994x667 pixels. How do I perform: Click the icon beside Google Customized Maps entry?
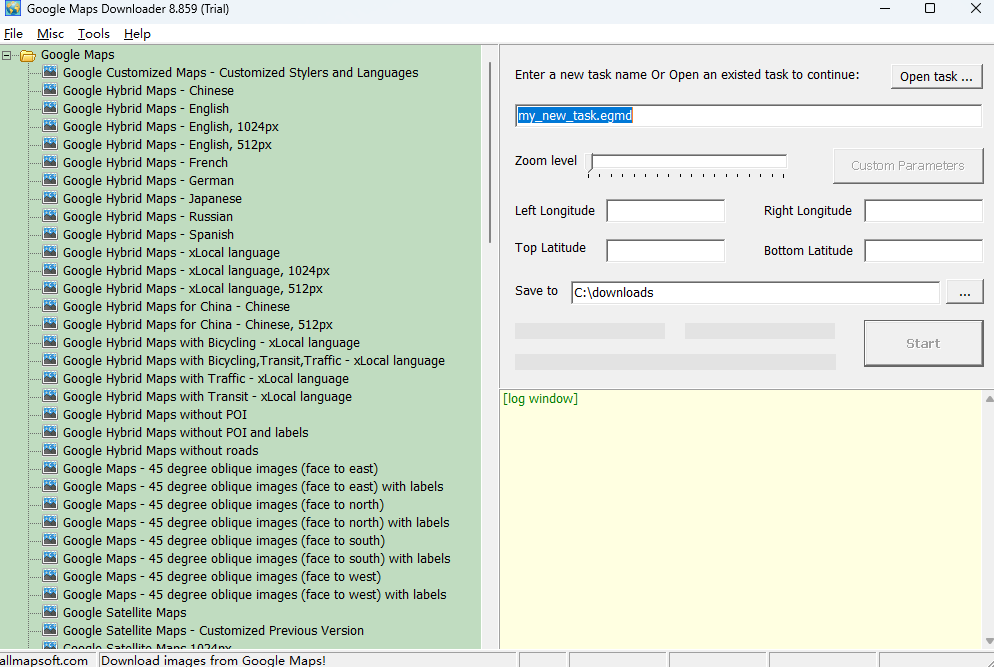tap(49, 72)
